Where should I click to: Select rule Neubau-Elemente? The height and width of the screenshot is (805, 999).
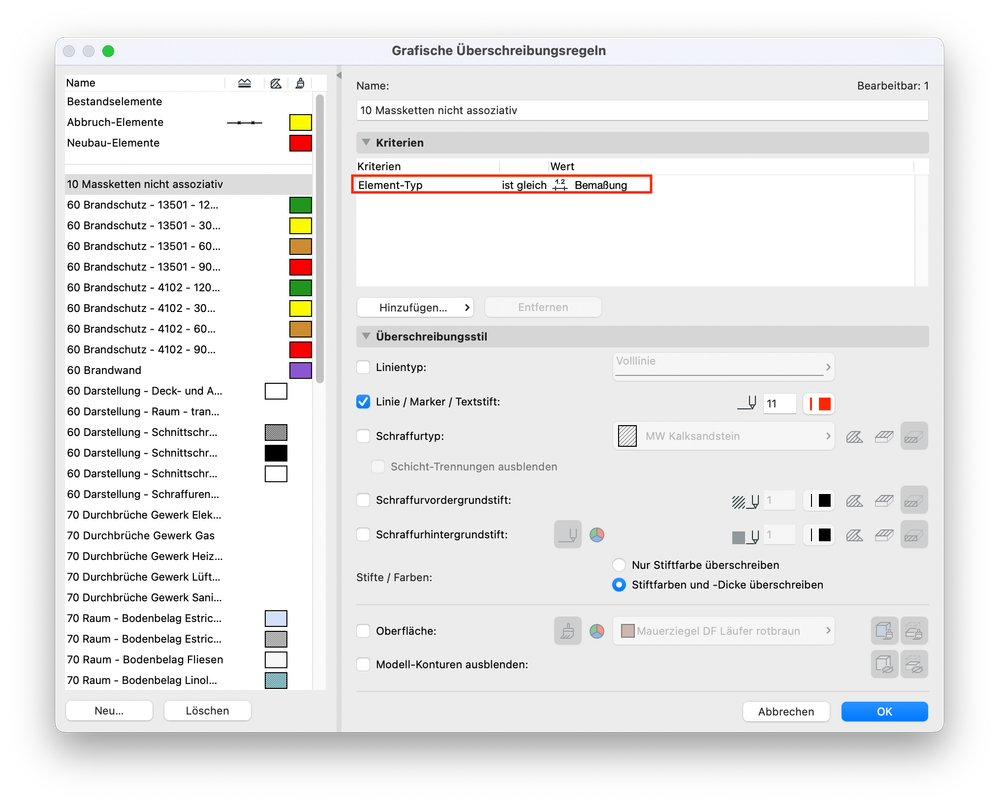[189, 143]
